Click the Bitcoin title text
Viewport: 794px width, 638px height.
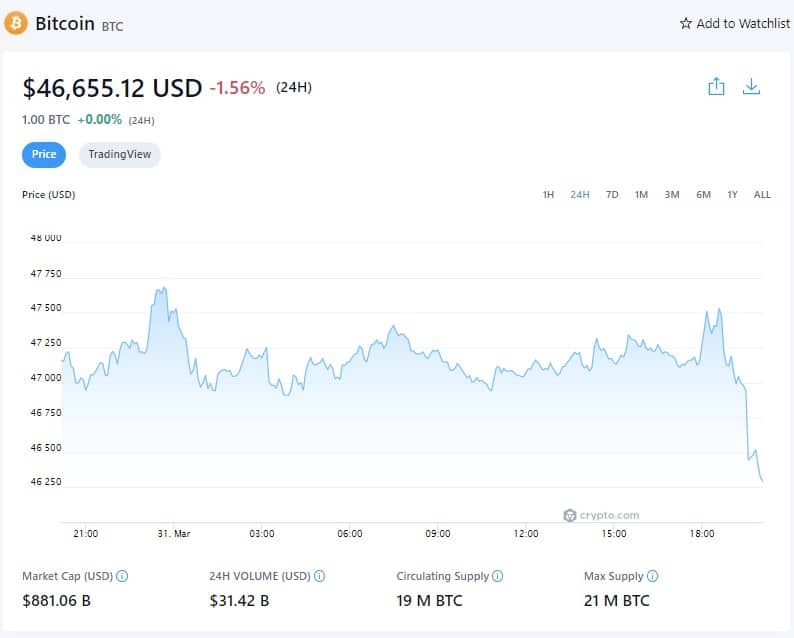pyautogui.click(x=65, y=23)
